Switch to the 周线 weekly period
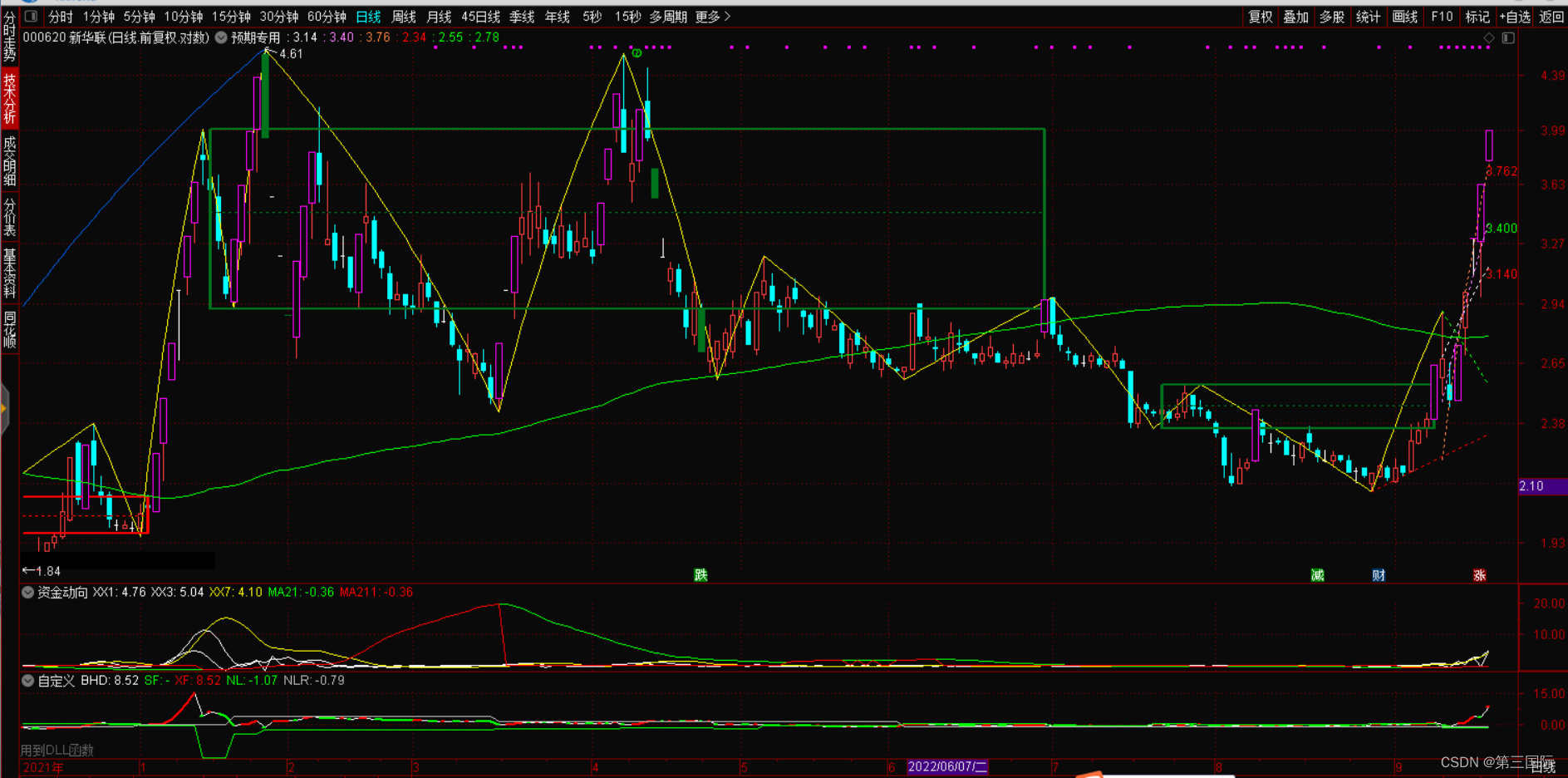 [x=403, y=16]
